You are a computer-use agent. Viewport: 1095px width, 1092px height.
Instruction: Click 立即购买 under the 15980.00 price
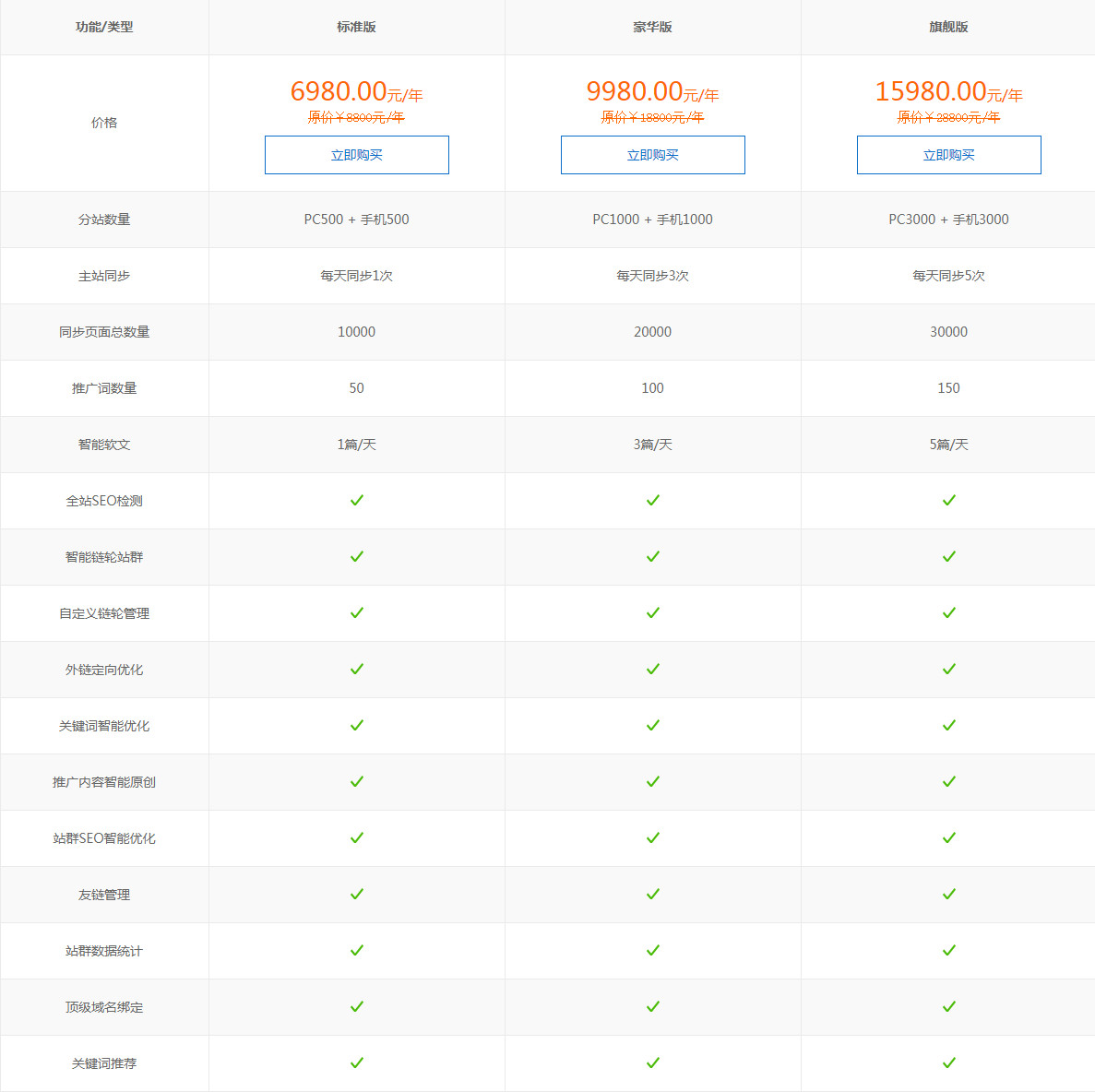click(x=948, y=155)
